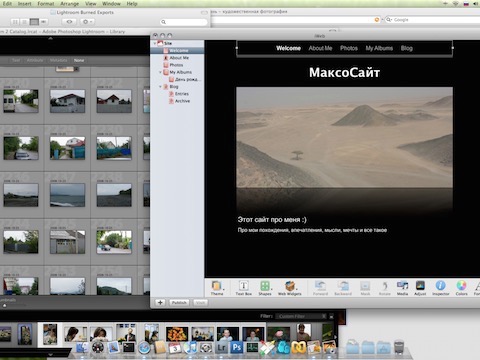Click Blog in page navigation bar

407,48
